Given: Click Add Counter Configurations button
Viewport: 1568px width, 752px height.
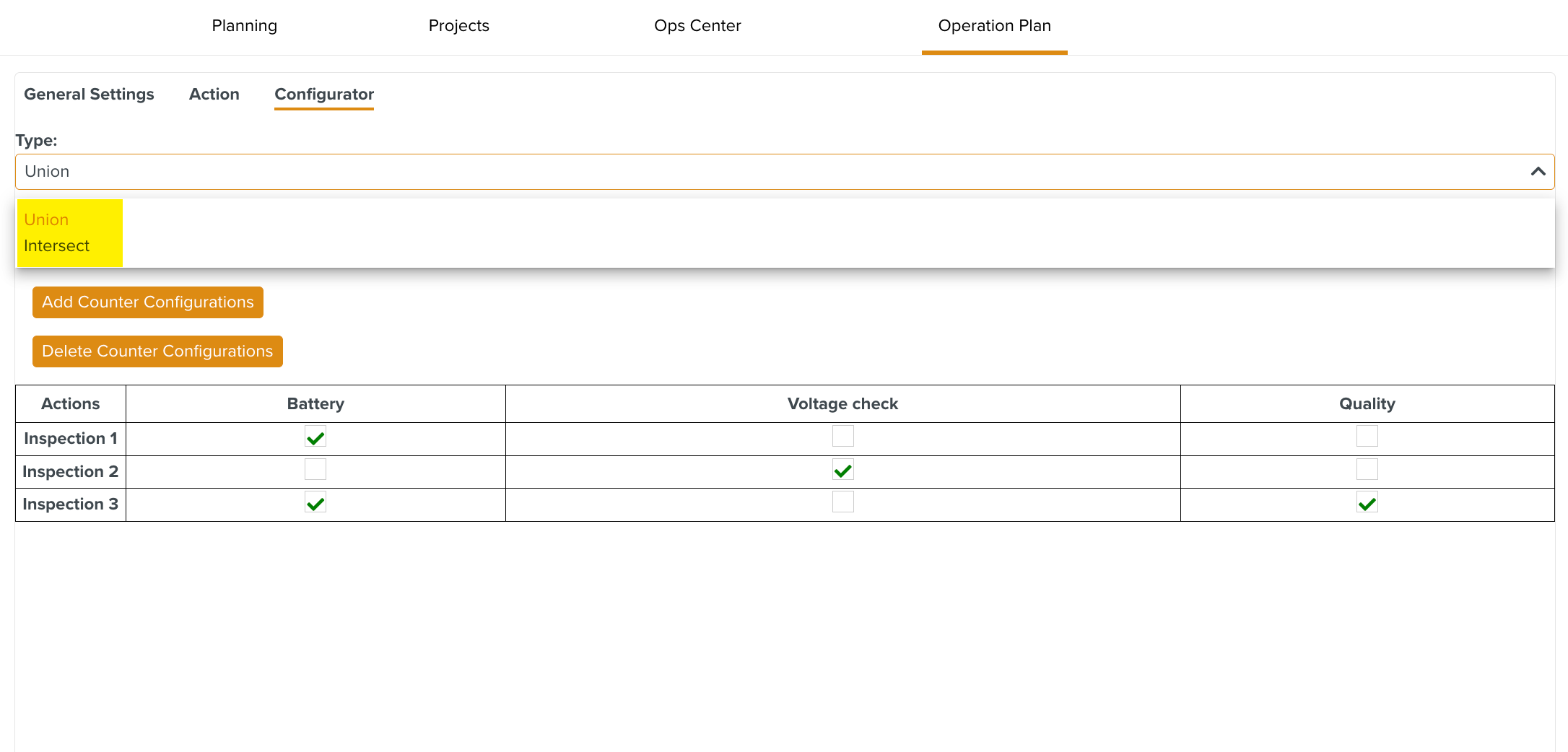Looking at the screenshot, I should [x=148, y=302].
